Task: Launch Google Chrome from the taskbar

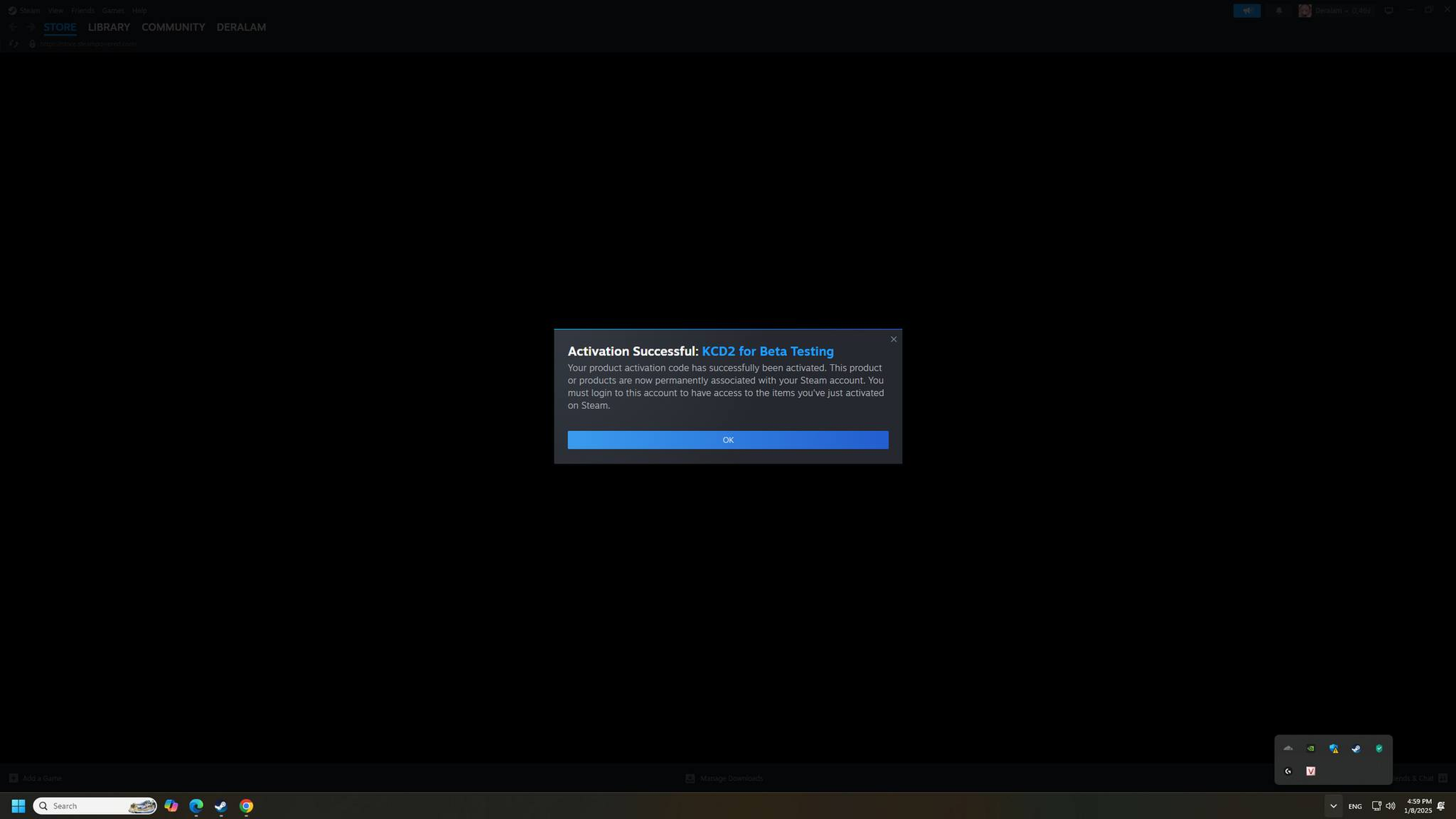Action: tap(246, 806)
